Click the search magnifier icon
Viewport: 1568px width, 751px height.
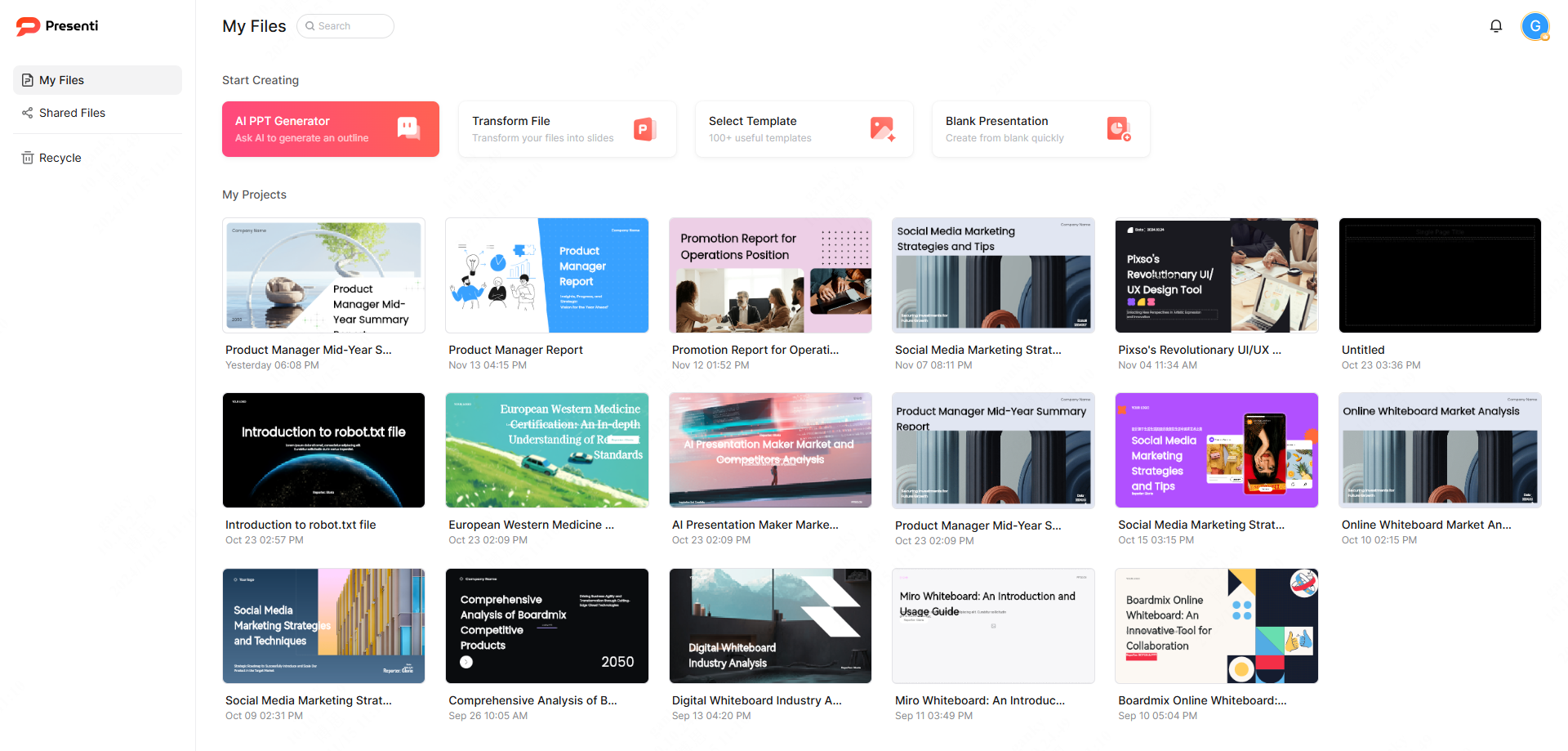pyautogui.click(x=310, y=26)
